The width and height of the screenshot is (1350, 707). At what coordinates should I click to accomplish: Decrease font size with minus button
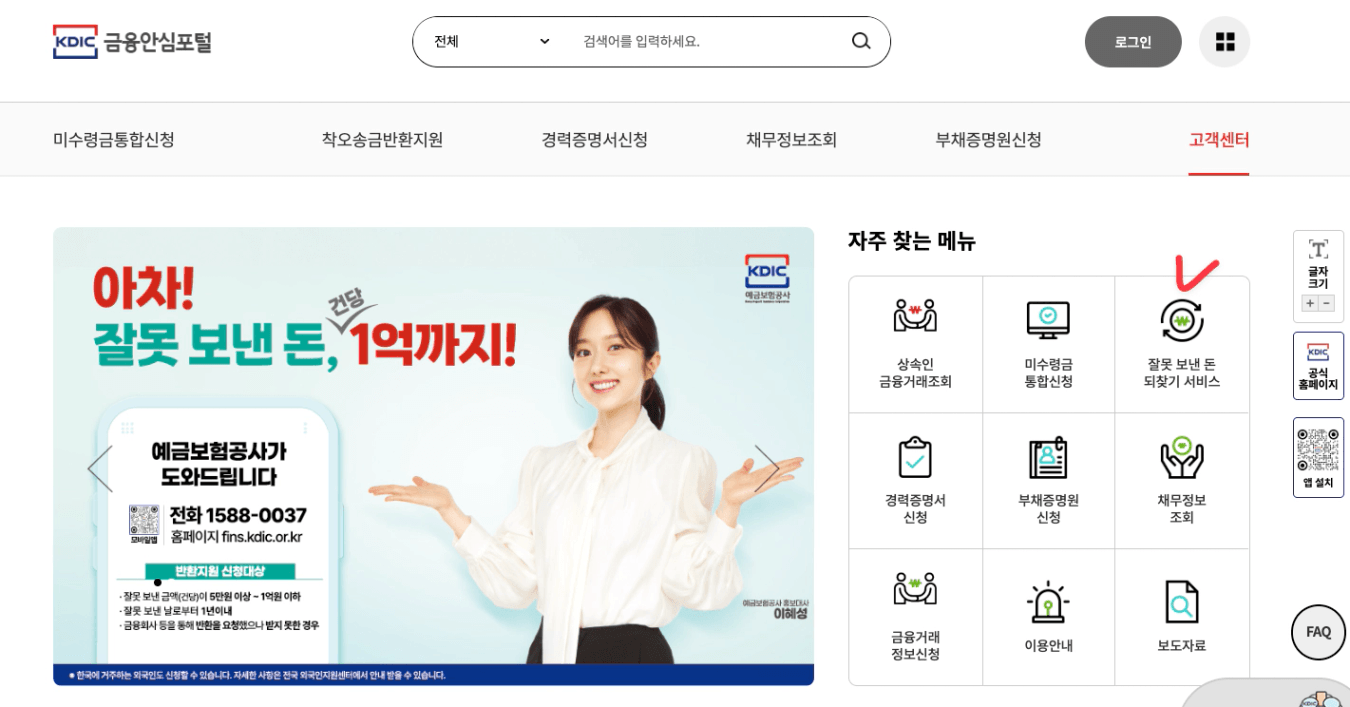click(x=1327, y=303)
